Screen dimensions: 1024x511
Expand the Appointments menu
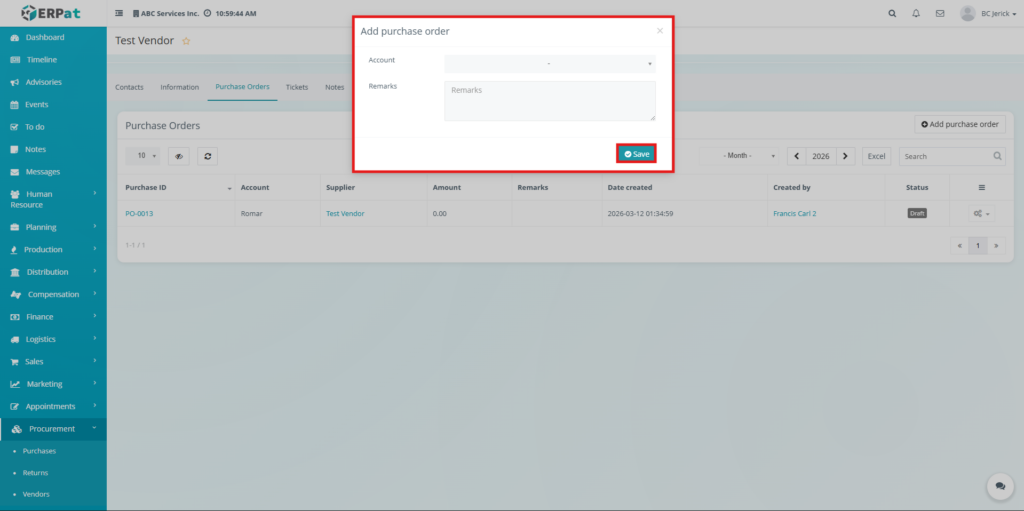(x=54, y=406)
